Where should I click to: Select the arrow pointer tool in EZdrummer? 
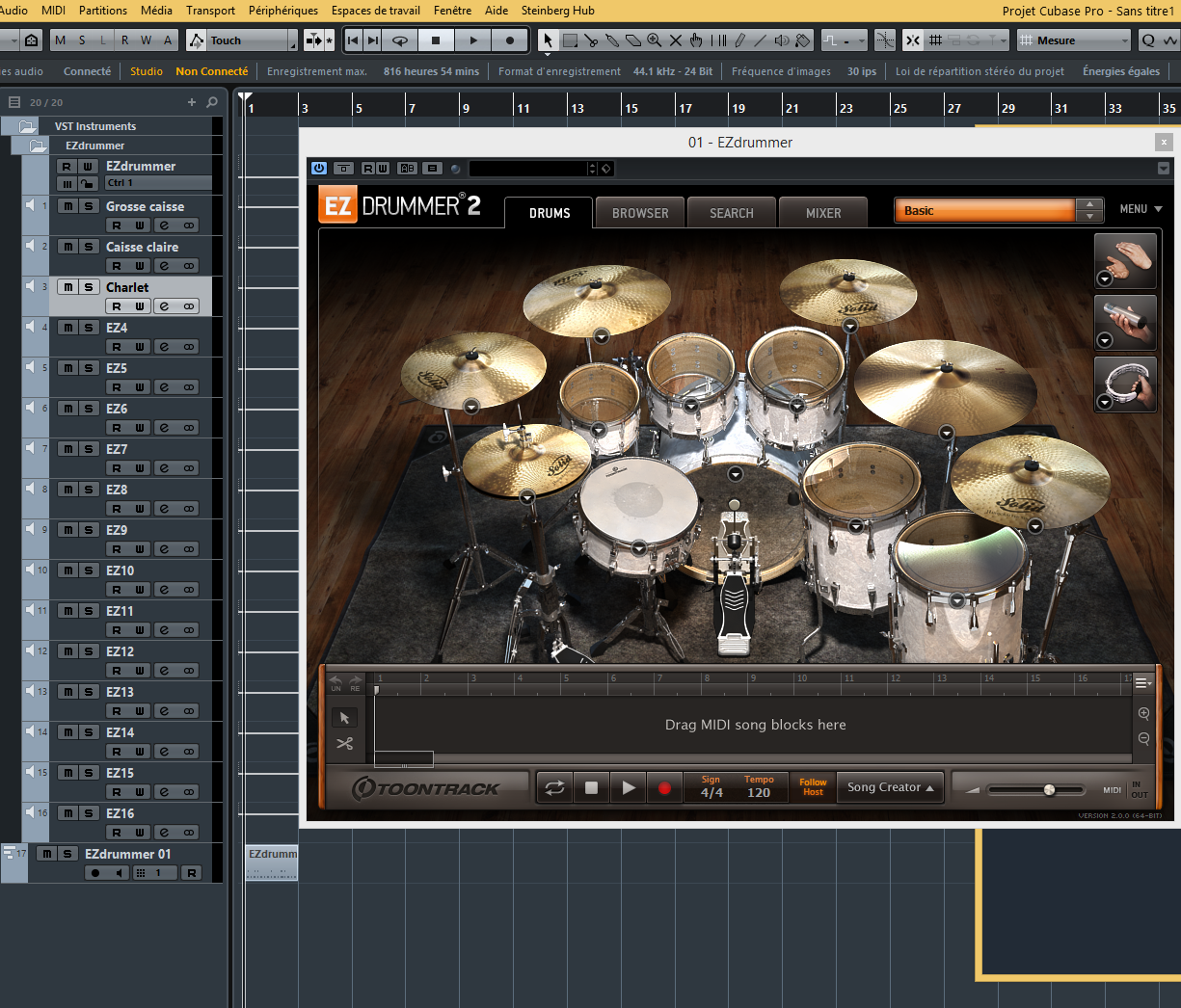coord(344,718)
